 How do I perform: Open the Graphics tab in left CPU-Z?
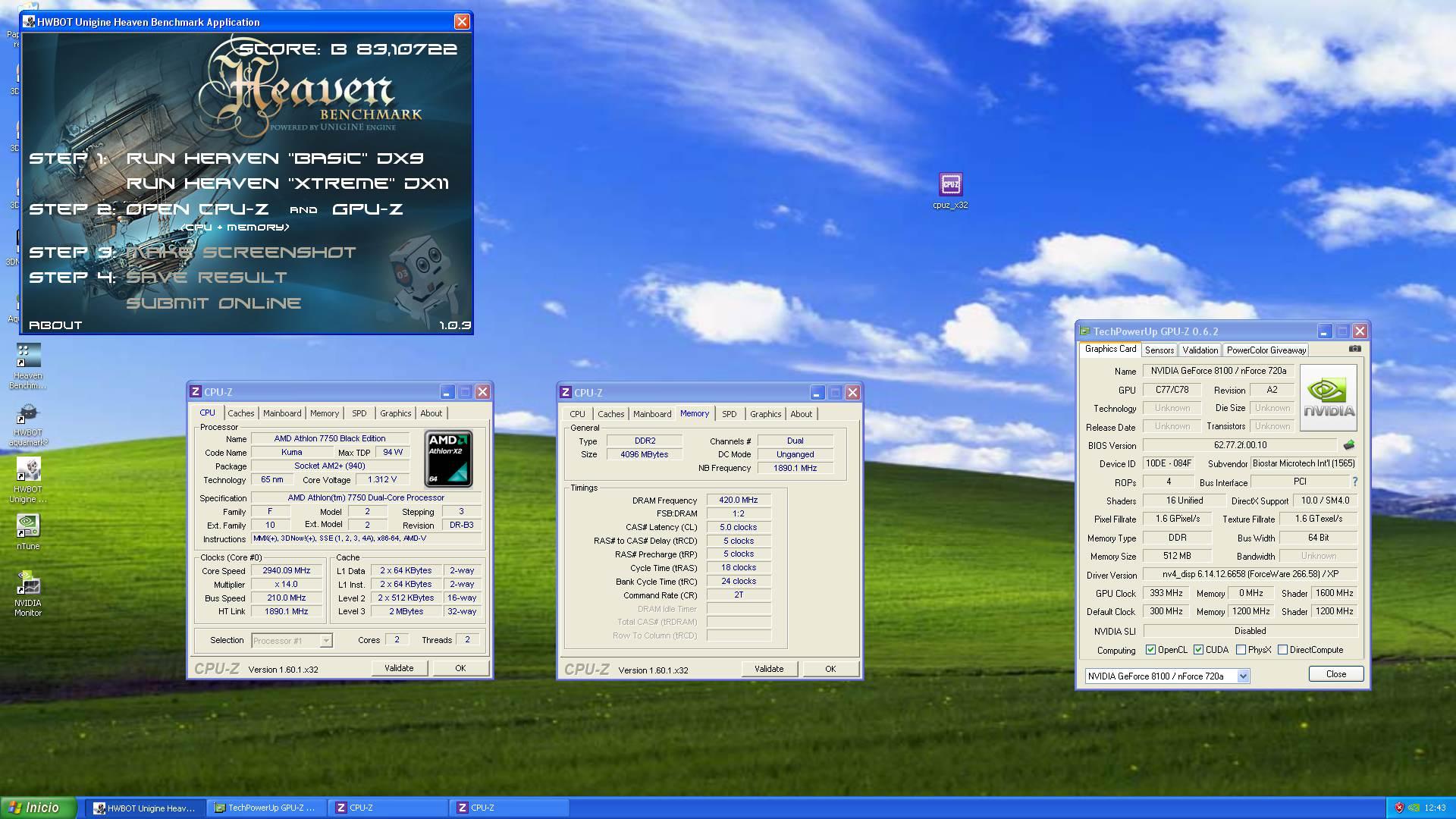click(x=396, y=413)
